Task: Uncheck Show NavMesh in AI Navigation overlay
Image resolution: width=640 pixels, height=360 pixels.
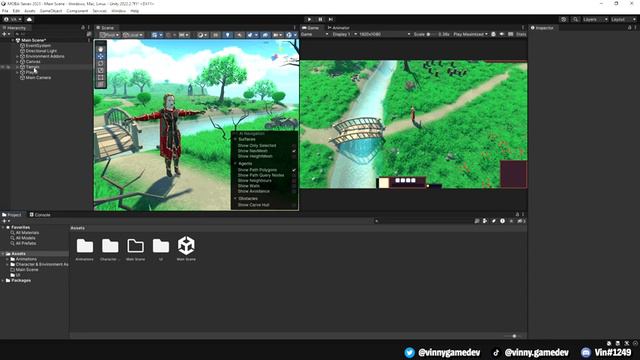Action: point(294,151)
